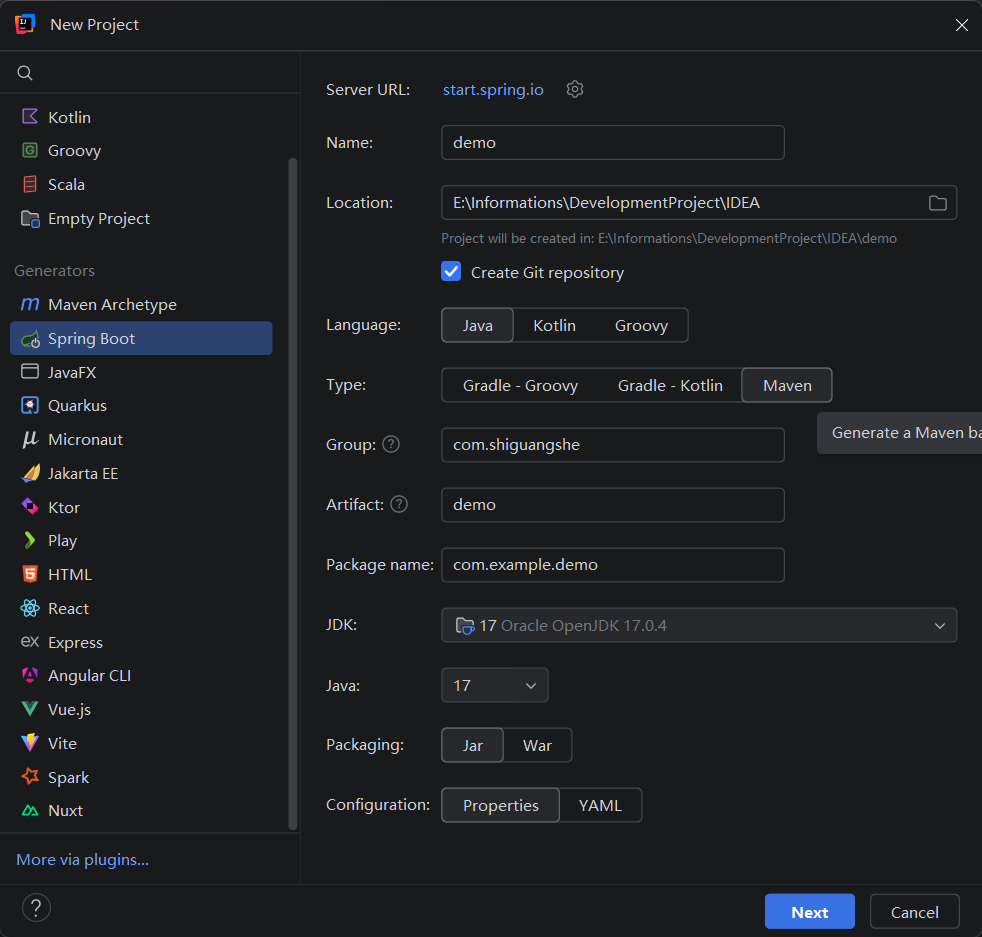Image resolution: width=982 pixels, height=937 pixels.
Task: Choose the Jakarta EE generator icon
Action: pos(30,473)
